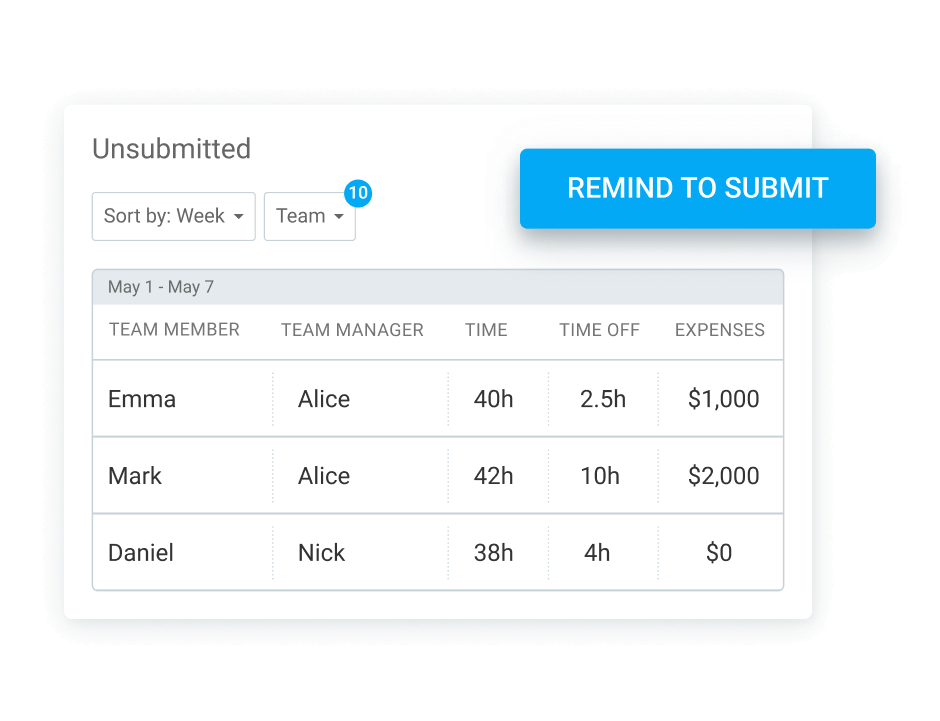Viewport: 940px width, 721px height.
Task: Click the blue 10 notification badge
Action: 357,193
